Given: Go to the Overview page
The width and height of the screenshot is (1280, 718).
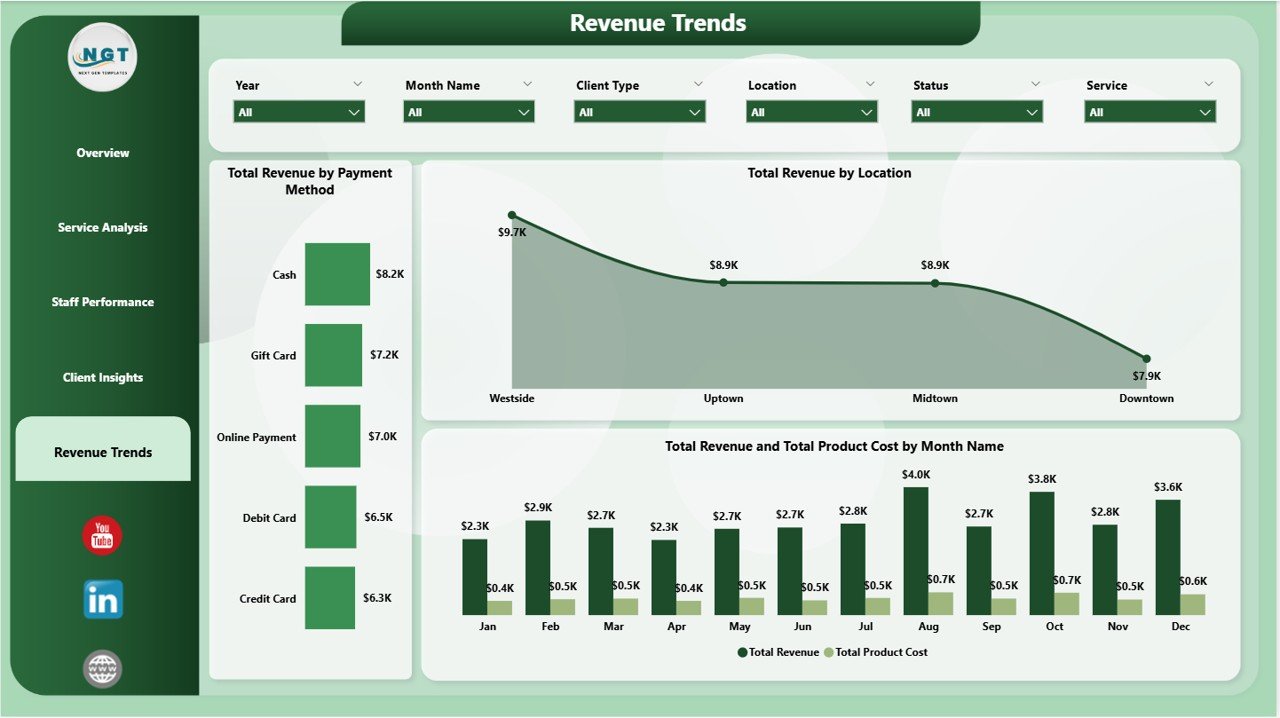Looking at the screenshot, I should [103, 153].
